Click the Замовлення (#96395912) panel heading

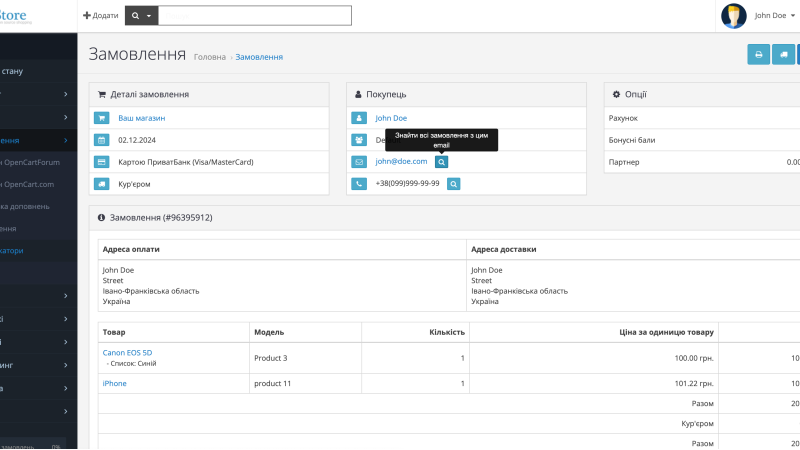click(161, 217)
